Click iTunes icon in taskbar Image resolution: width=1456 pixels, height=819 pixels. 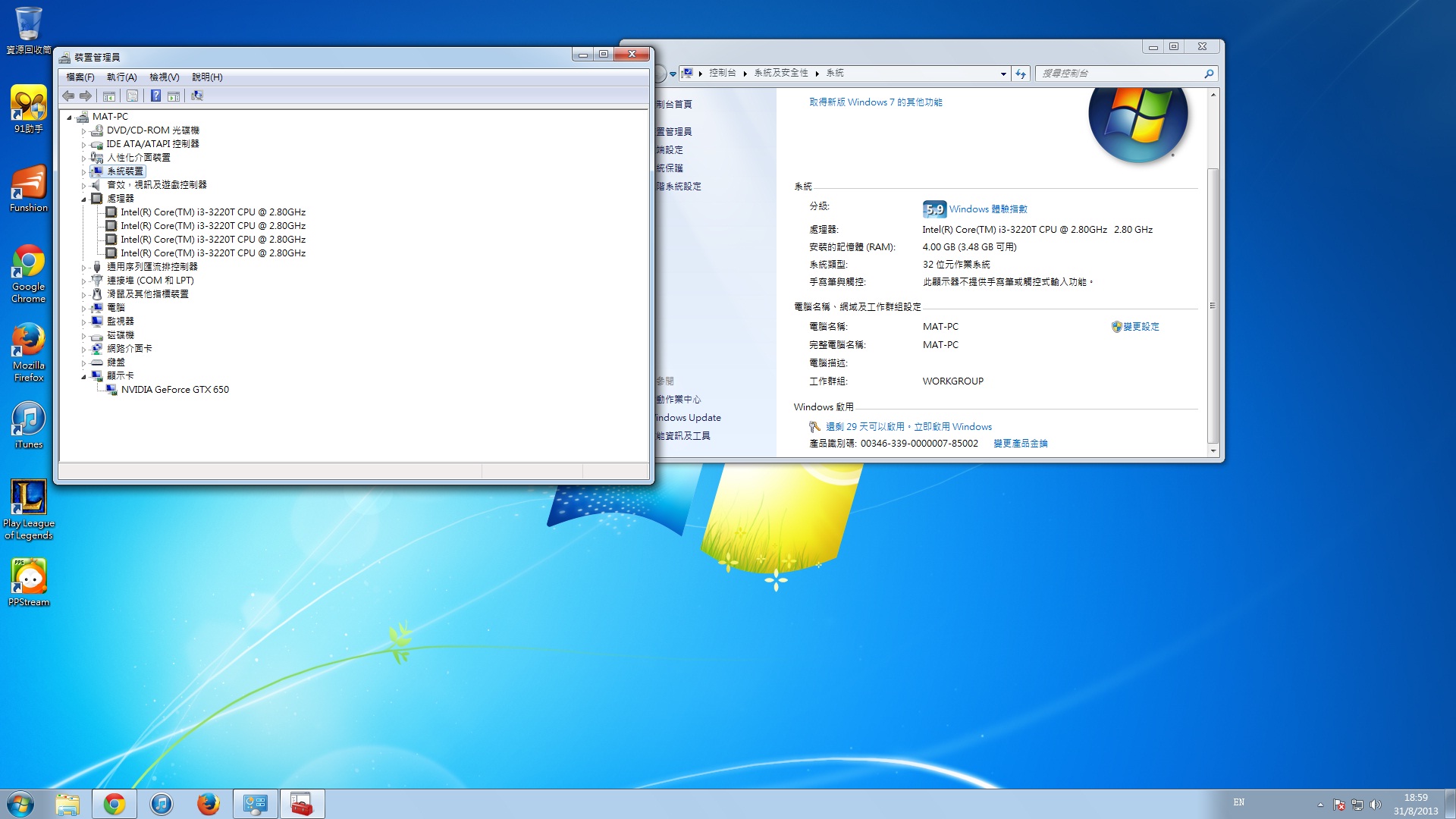pos(162,804)
